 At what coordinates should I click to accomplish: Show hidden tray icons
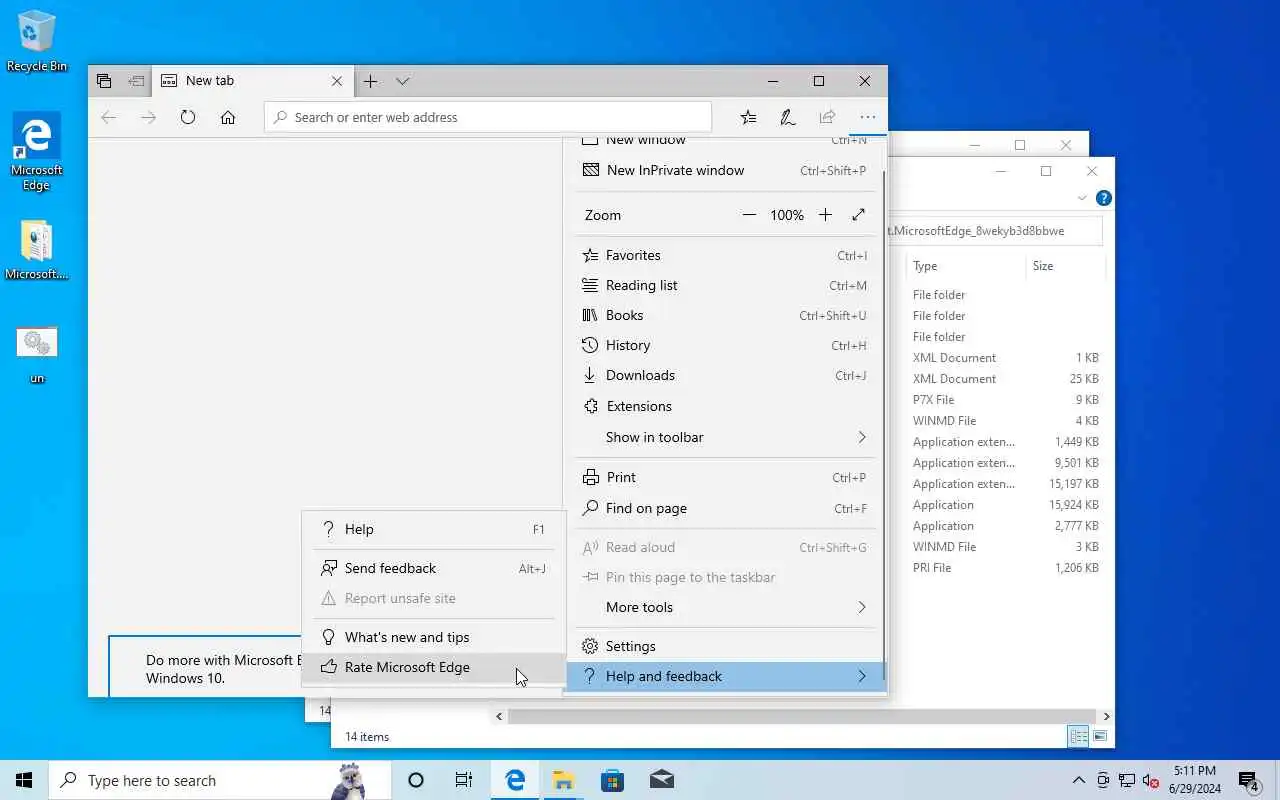1079,780
